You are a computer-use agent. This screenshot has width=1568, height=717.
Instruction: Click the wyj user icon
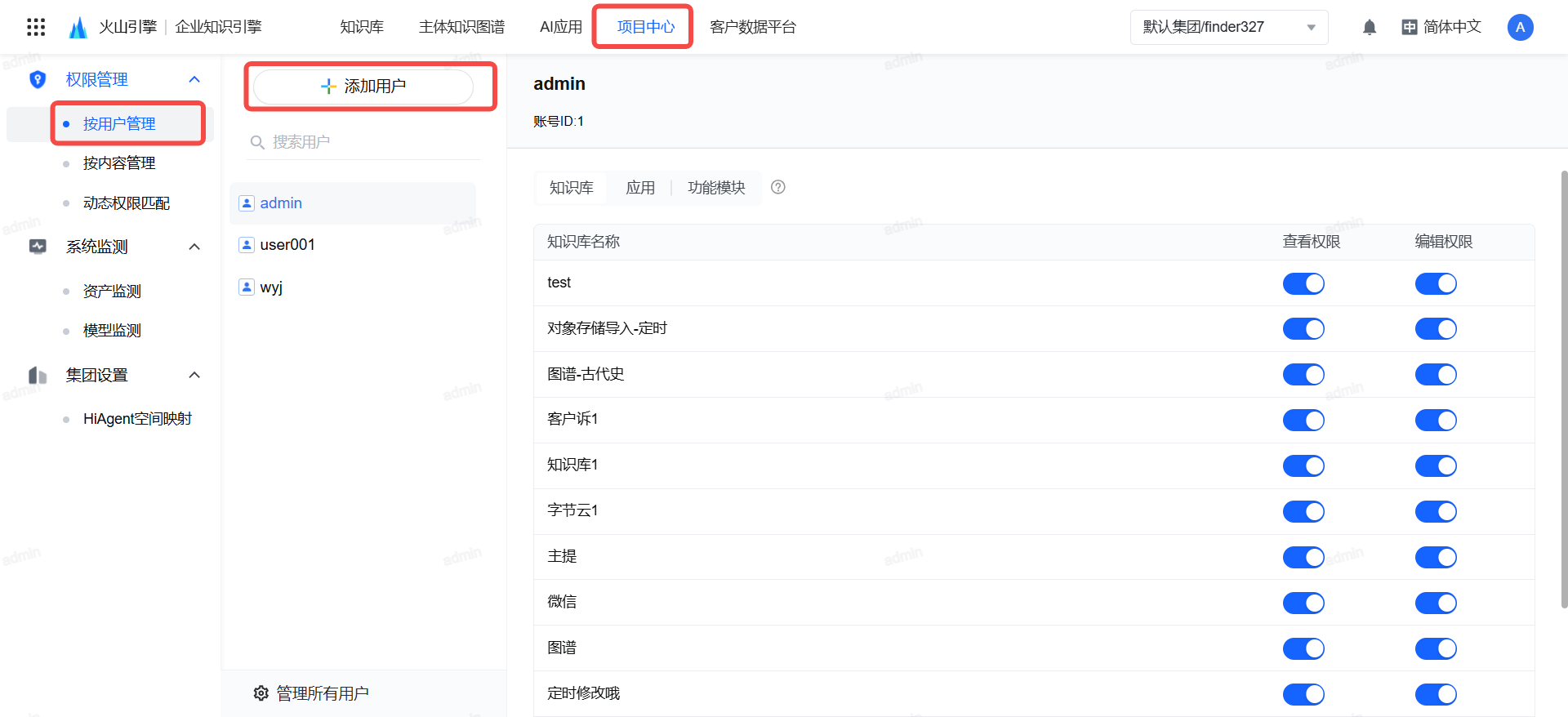(247, 287)
